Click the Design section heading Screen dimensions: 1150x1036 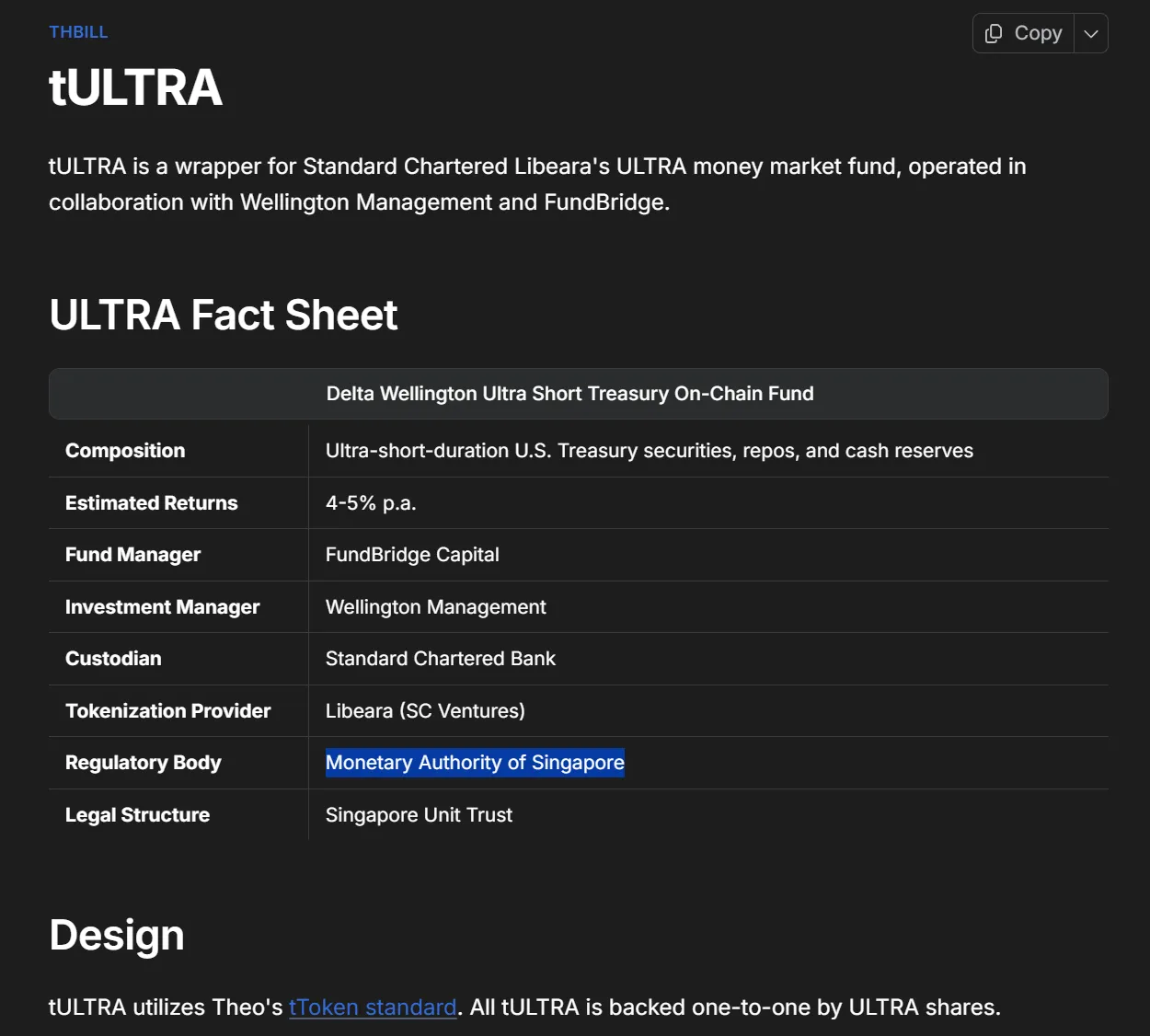117,936
